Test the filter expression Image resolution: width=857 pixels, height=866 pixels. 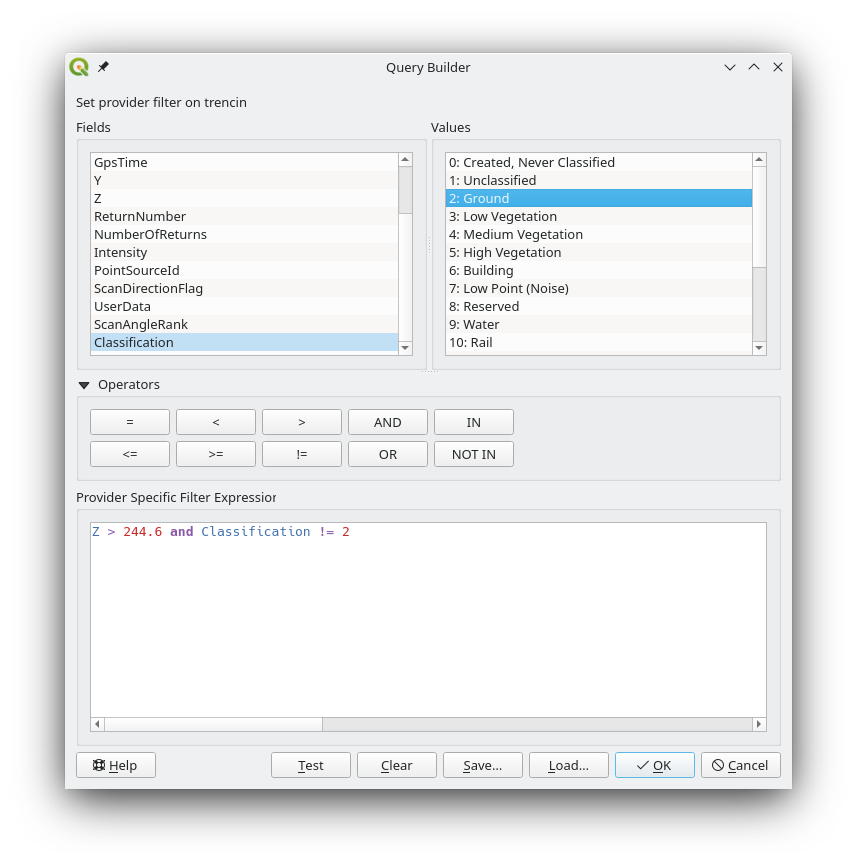(311, 765)
